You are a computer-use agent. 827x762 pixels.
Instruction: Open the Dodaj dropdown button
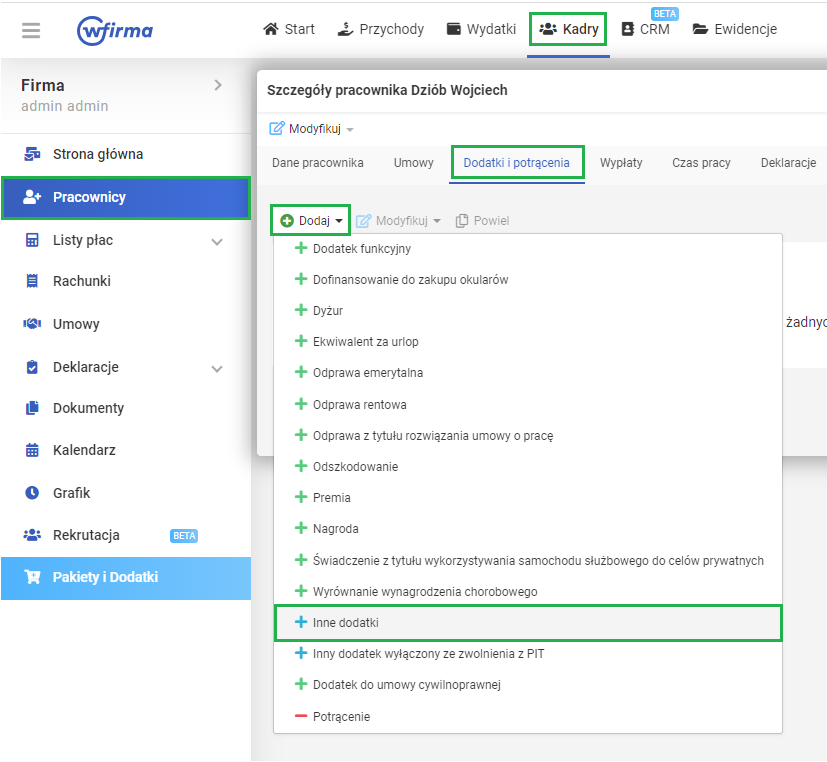click(x=311, y=221)
